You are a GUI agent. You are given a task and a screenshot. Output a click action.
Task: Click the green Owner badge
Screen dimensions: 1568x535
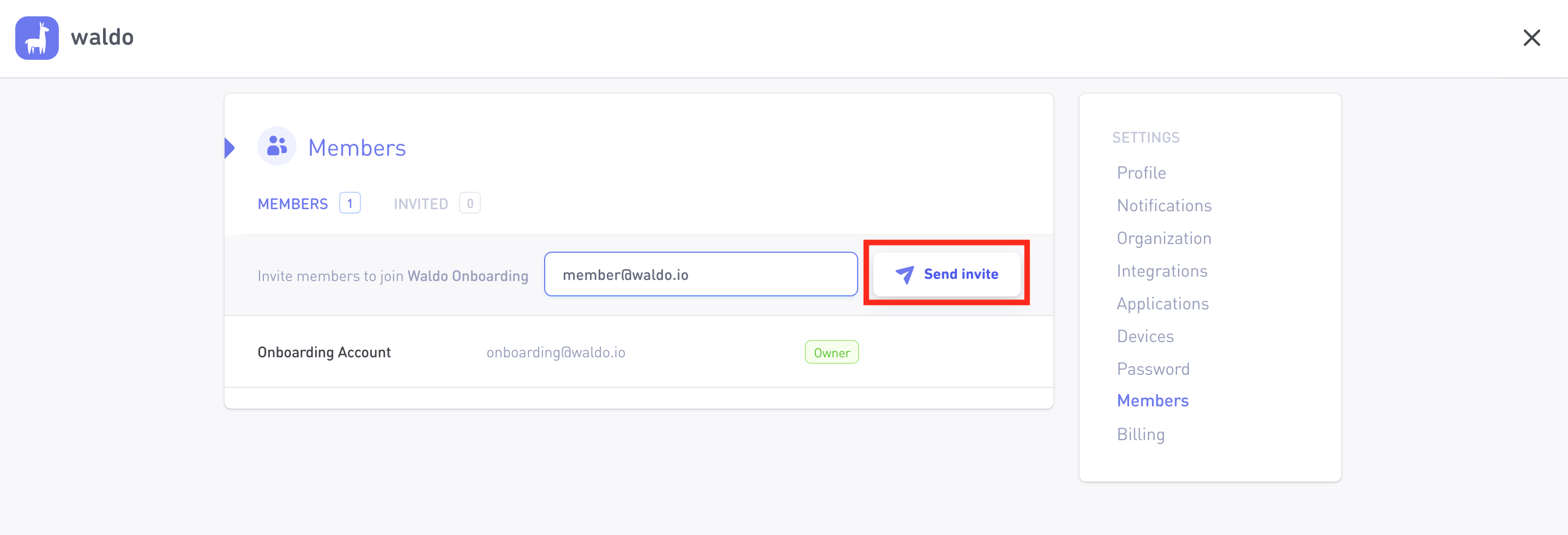click(x=831, y=352)
